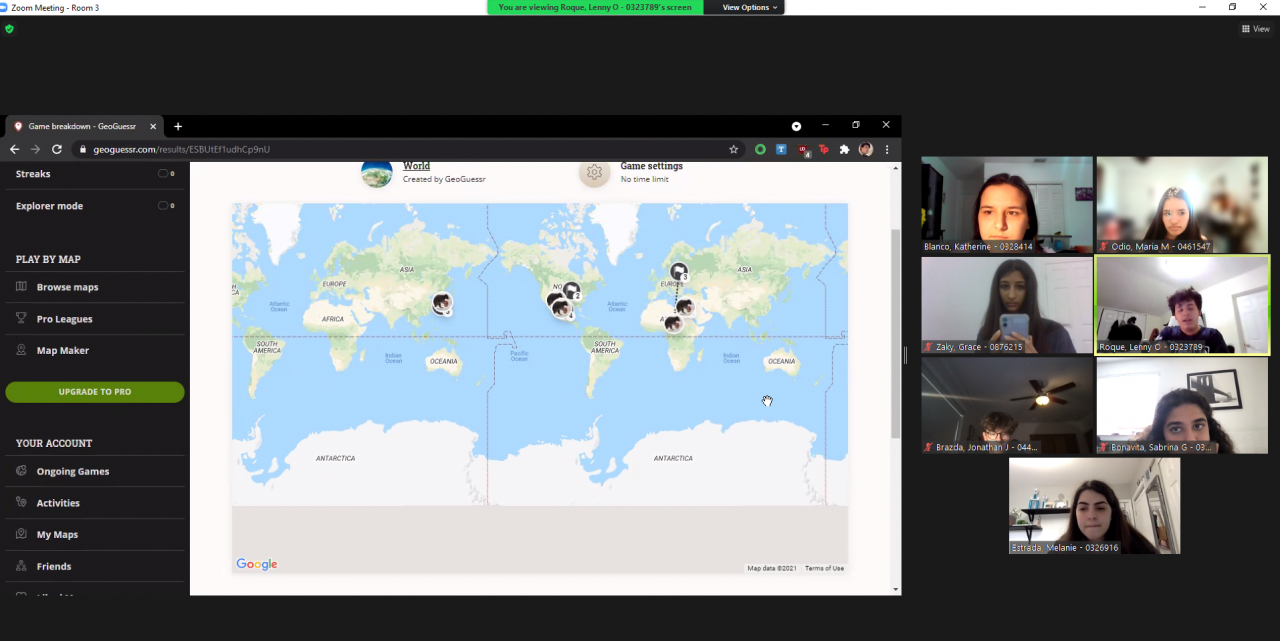Toggle the Explorer mode counter indicator
This screenshot has height=641, width=1280.
click(166, 206)
